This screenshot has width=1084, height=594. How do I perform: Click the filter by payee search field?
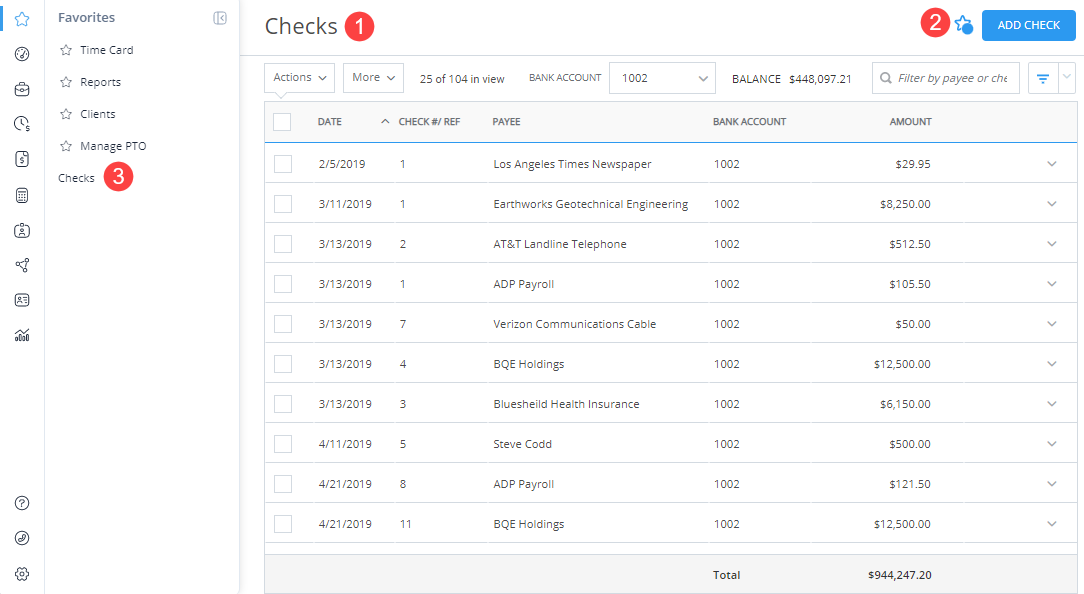coord(946,78)
